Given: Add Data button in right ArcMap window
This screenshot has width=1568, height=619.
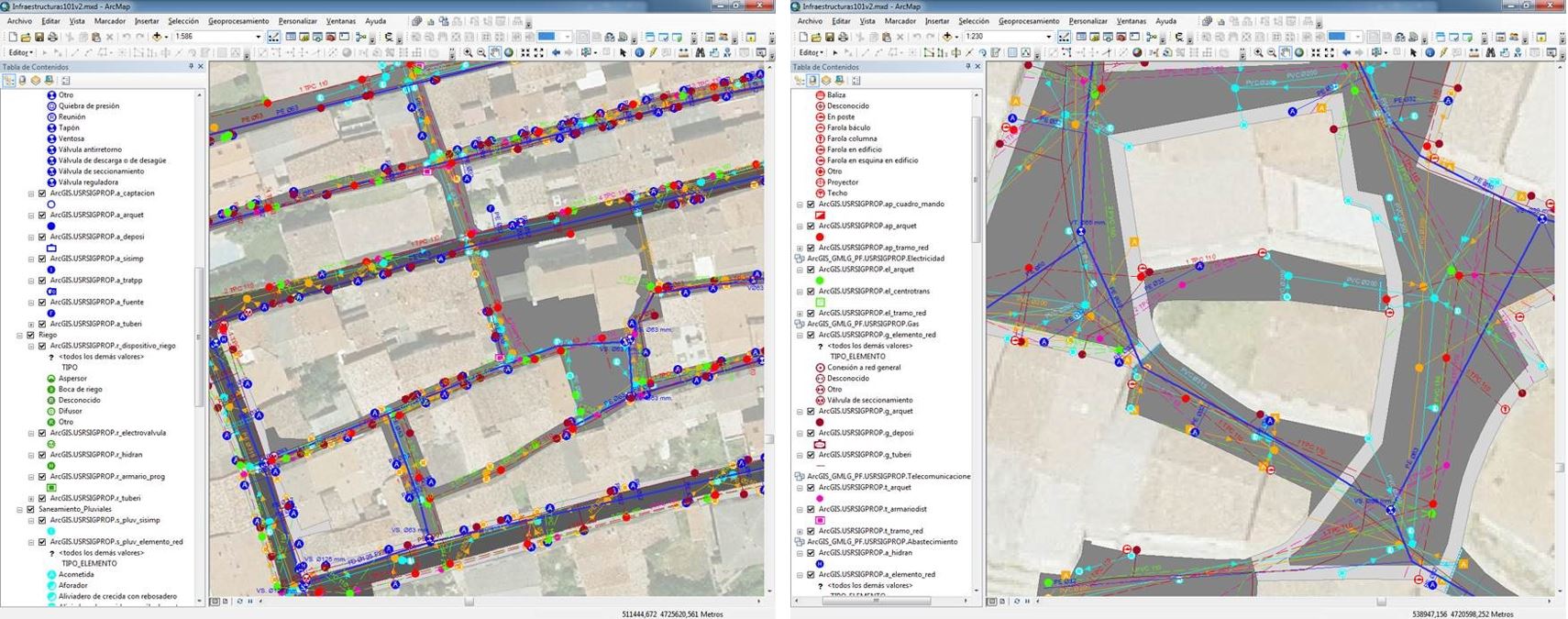Looking at the screenshot, I should coord(947,37).
